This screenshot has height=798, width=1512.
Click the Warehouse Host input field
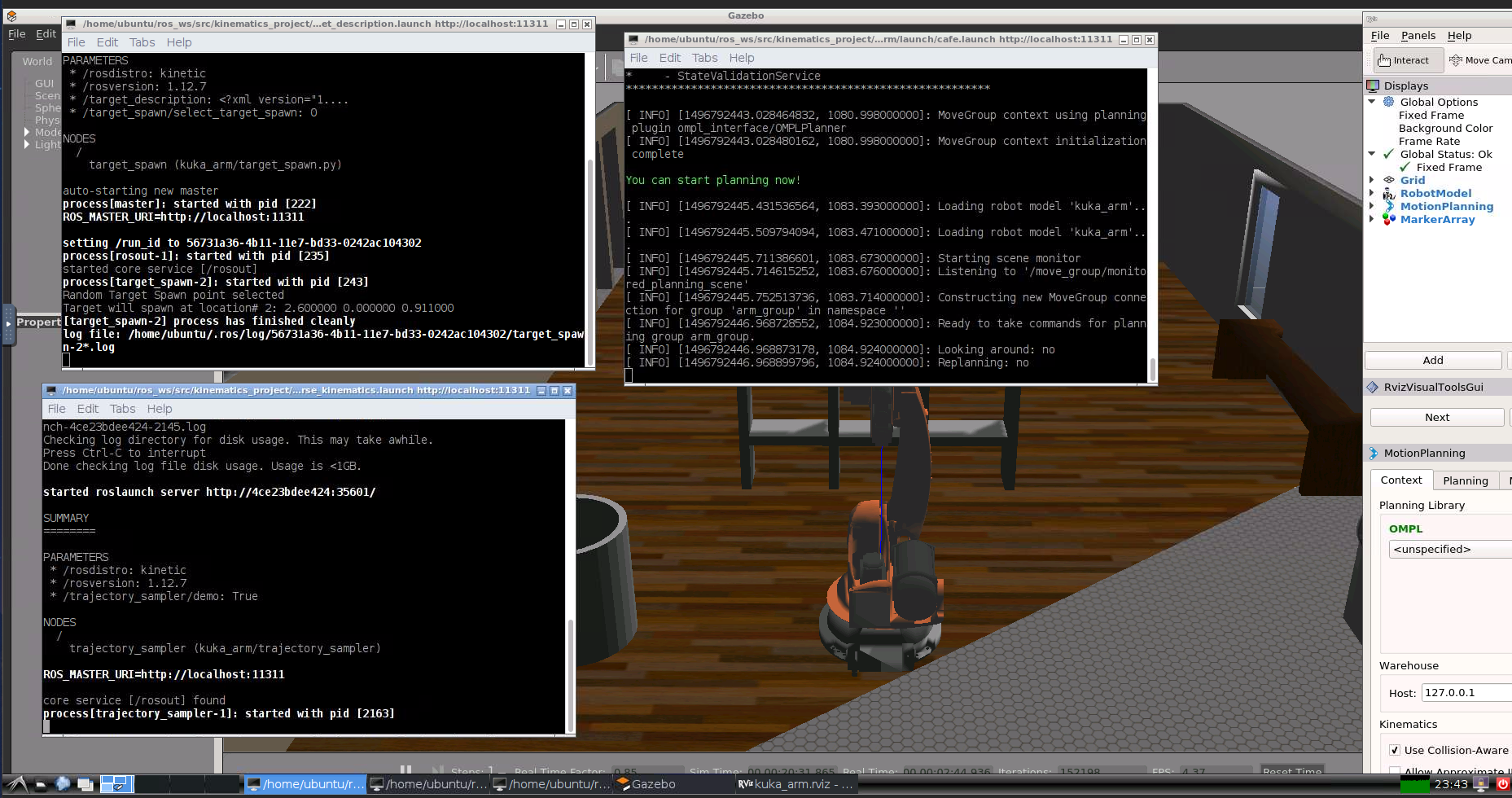(x=1466, y=693)
